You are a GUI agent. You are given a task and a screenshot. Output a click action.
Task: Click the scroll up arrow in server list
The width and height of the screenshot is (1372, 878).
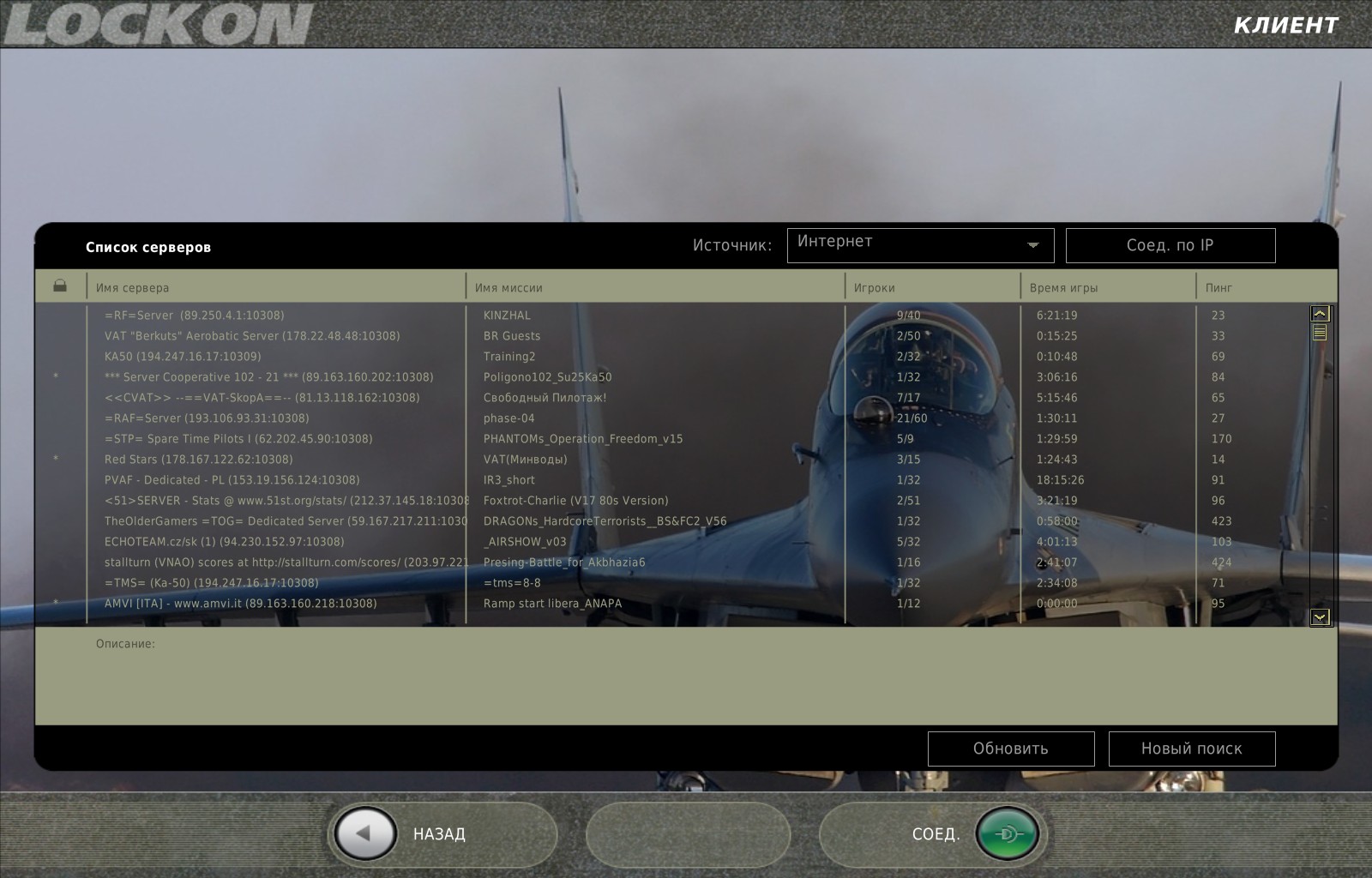[1320, 314]
